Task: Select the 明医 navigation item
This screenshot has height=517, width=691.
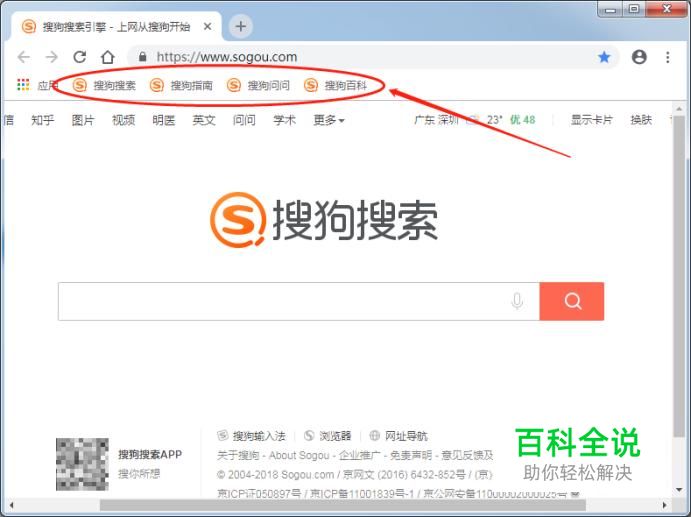Action: [x=163, y=120]
